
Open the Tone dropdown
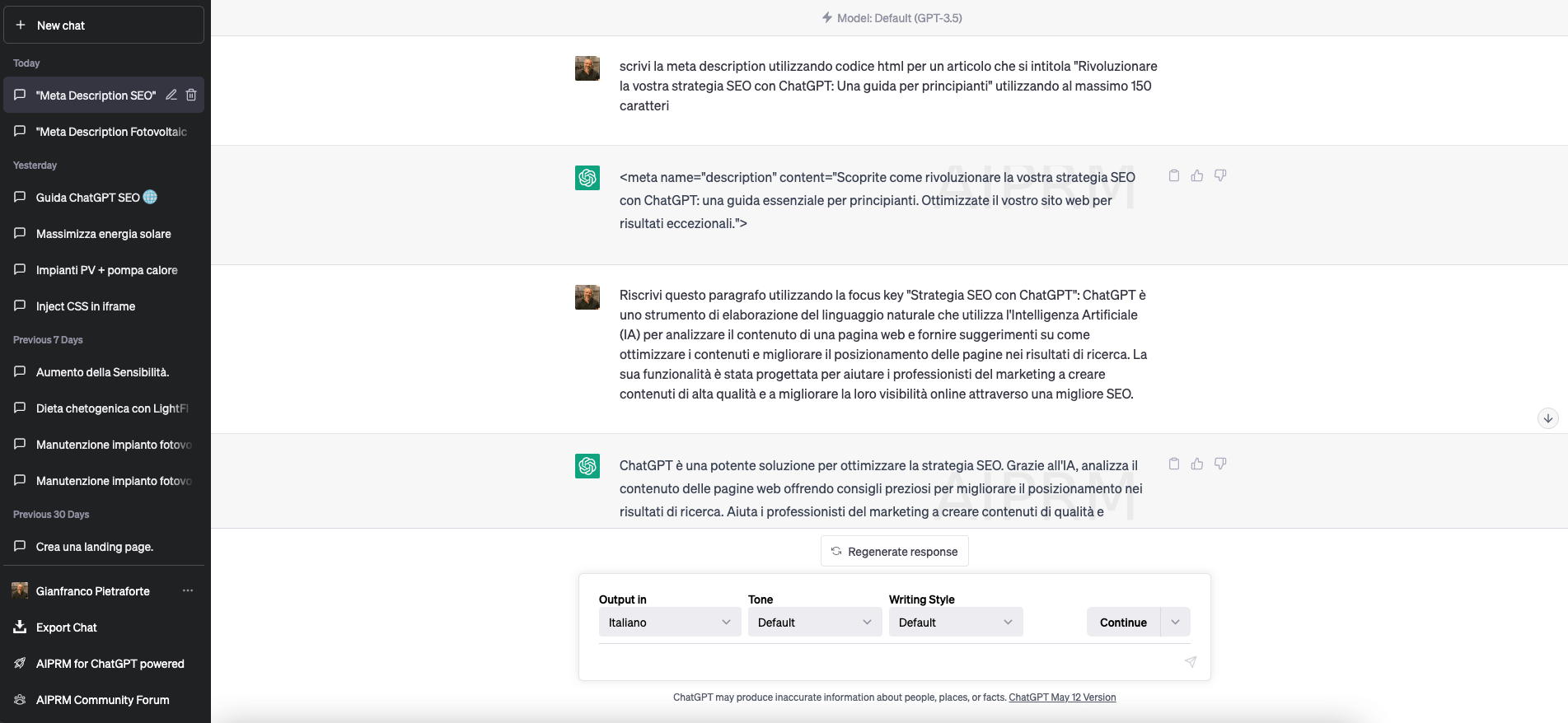coord(814,622)
